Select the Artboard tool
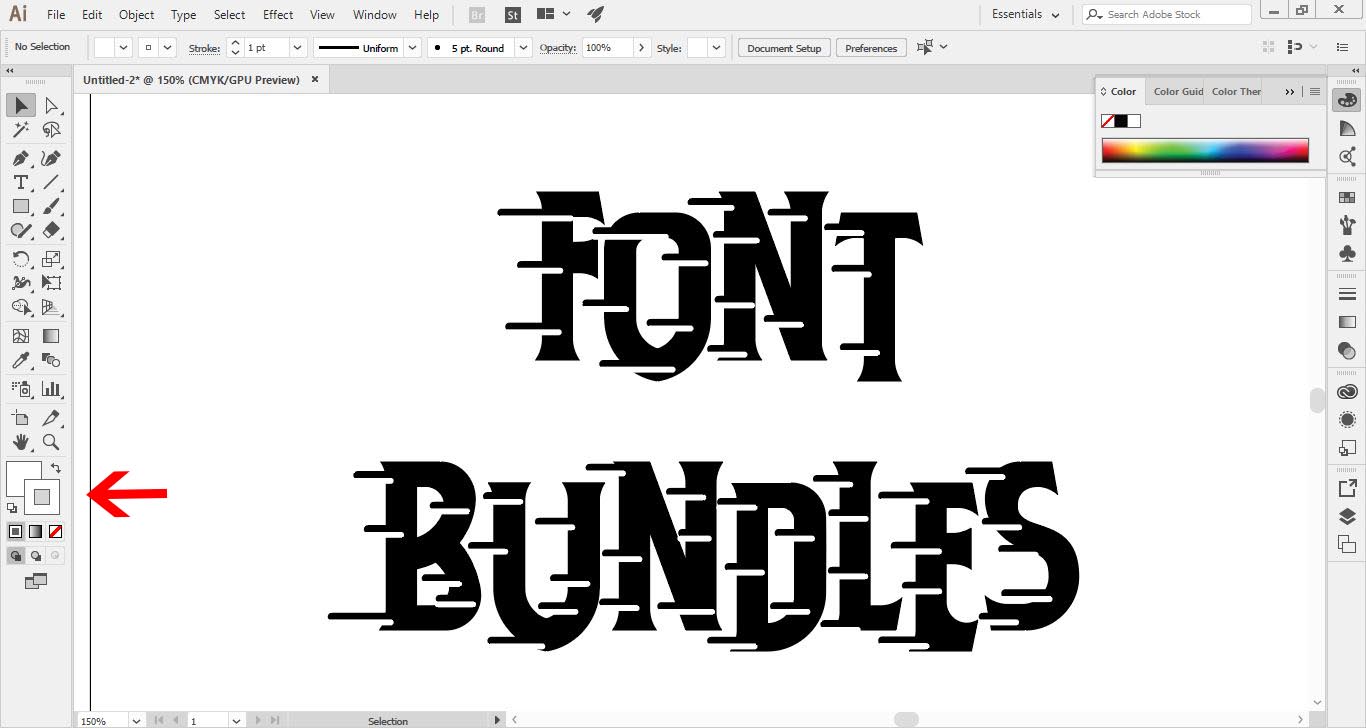 tap(21, 418)
